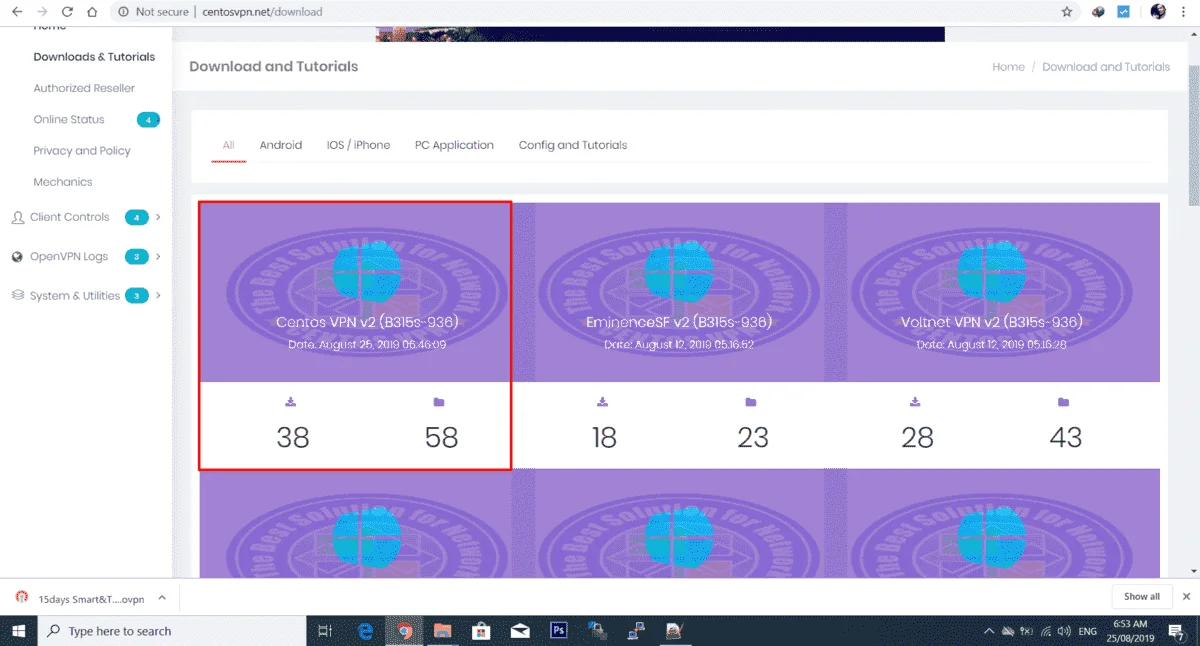Click folder icon under Voltnet VPN v2
The width and height of the screenshot is (1200, 646).
point(1063,402)
